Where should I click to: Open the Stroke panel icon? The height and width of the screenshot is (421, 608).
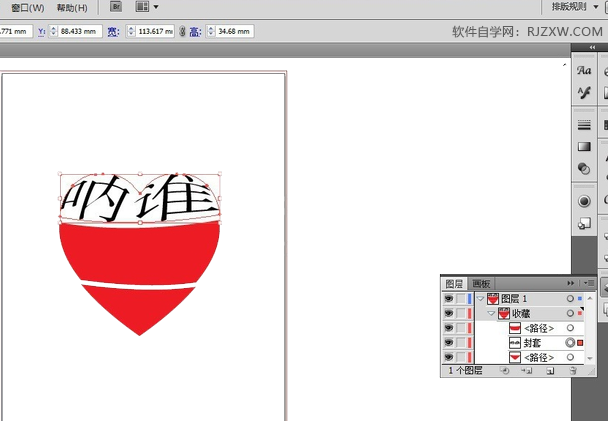[584, 125]
